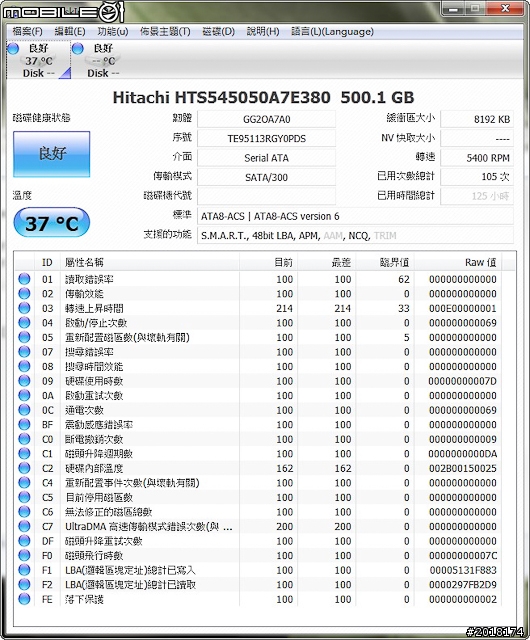Image resolution: width=530 pixels, height=640 pixels.
Task: Click the 最差 column header
Action: tap(327, 262)
